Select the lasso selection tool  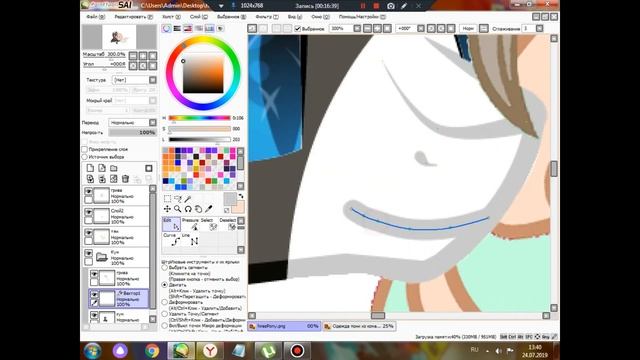coord(178,199)
